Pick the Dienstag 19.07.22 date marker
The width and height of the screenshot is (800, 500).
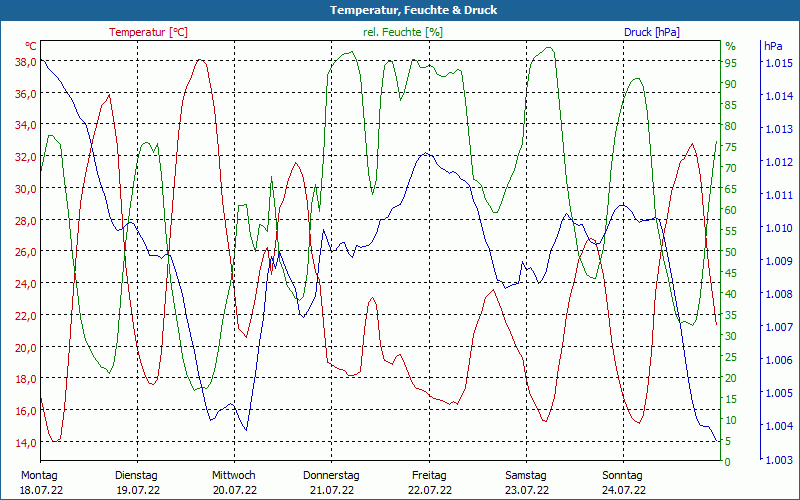coord(137,482)
